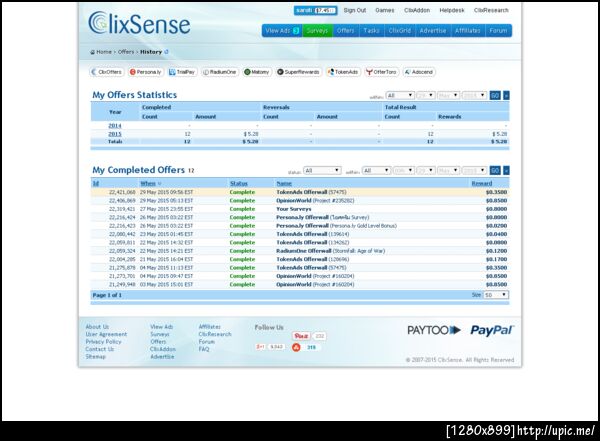
Task: Open the View Ads menu
Action: (x=282, y=31)
